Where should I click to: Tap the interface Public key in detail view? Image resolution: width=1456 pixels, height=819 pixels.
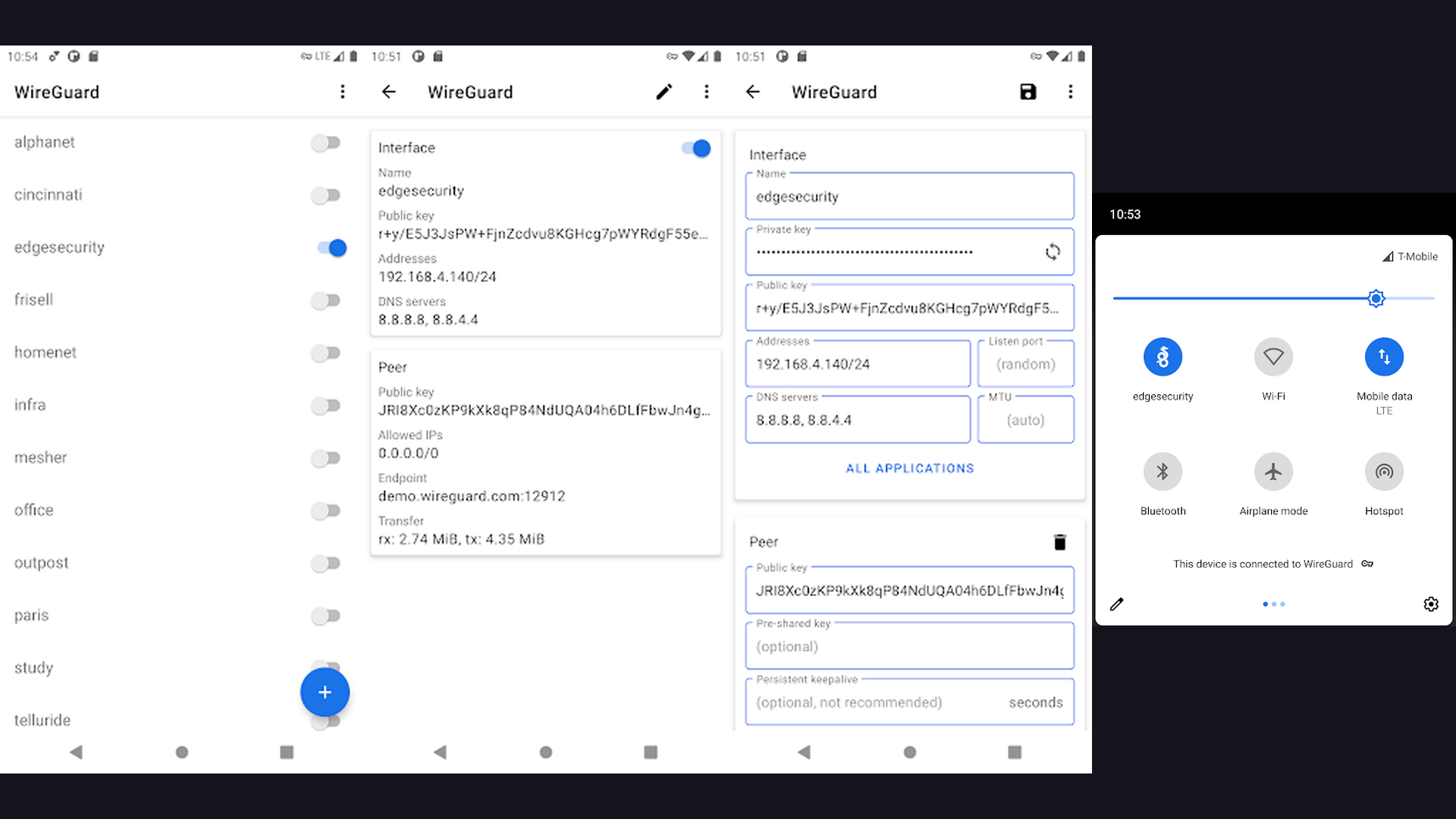543,234
